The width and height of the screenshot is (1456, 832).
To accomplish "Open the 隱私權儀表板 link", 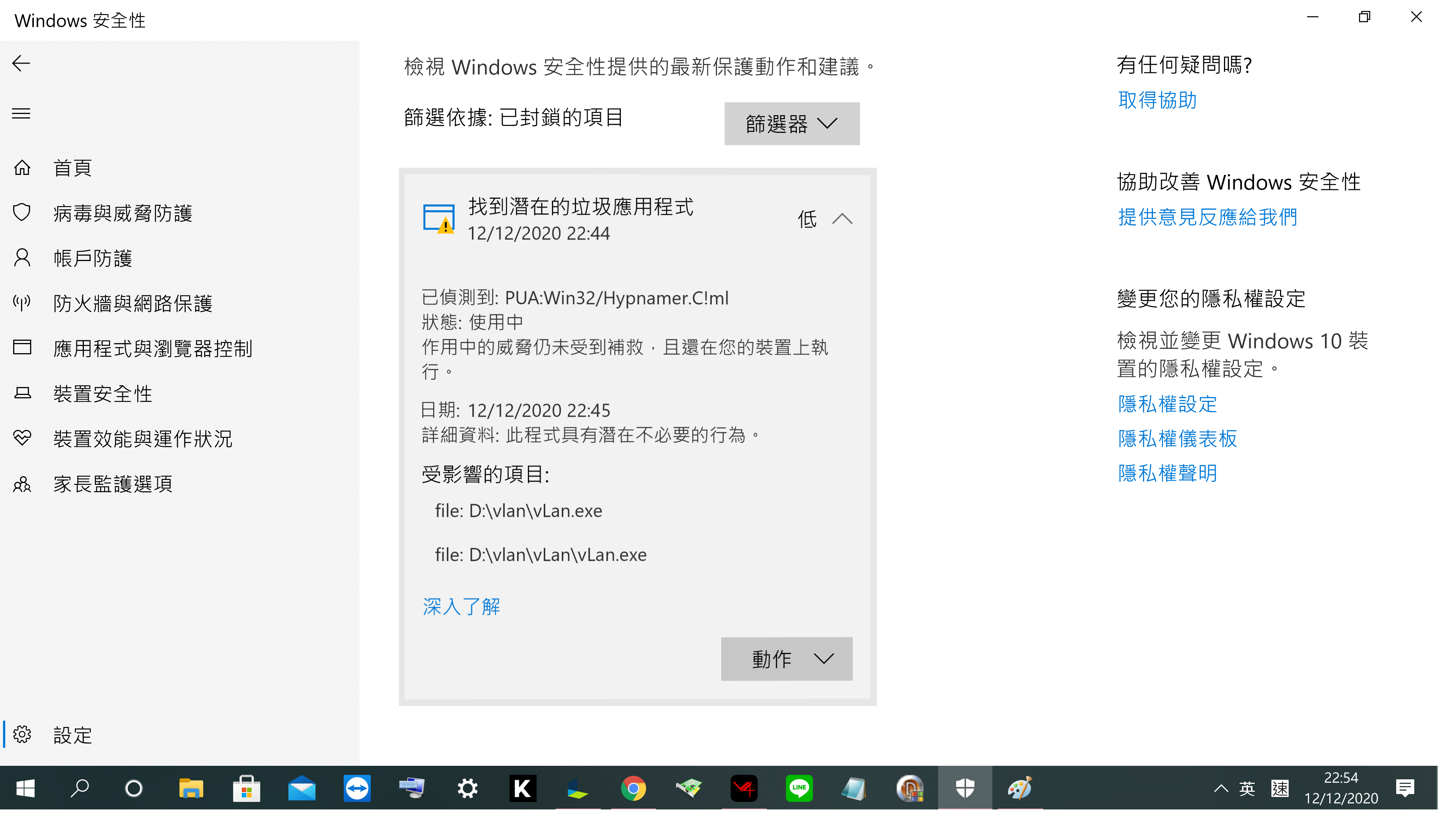I will click(1177, 438).
